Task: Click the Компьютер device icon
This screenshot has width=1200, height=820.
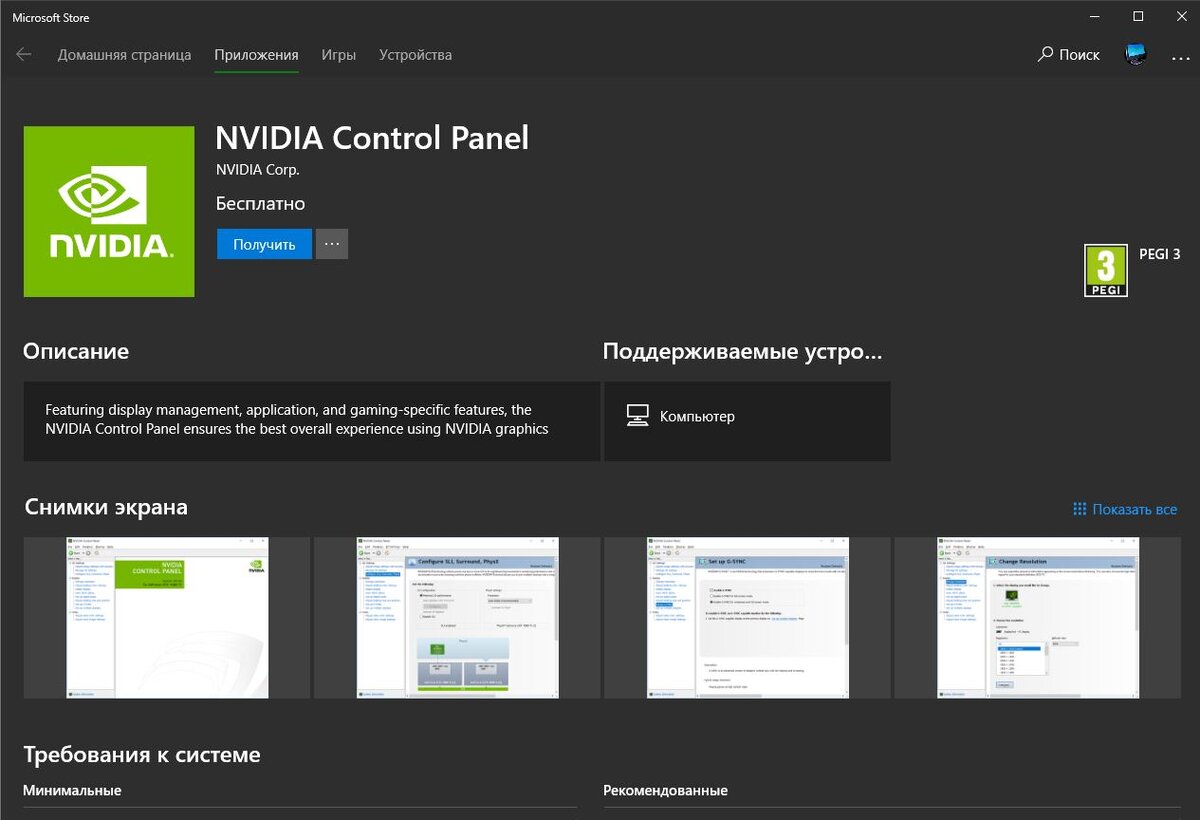Action: [x=637, y=416]
